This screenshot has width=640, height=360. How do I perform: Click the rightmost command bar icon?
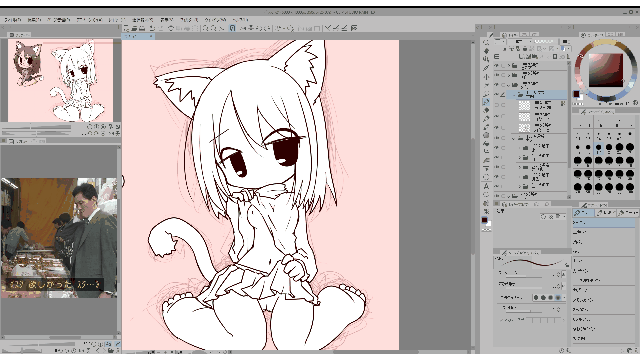tap(354, 28)
